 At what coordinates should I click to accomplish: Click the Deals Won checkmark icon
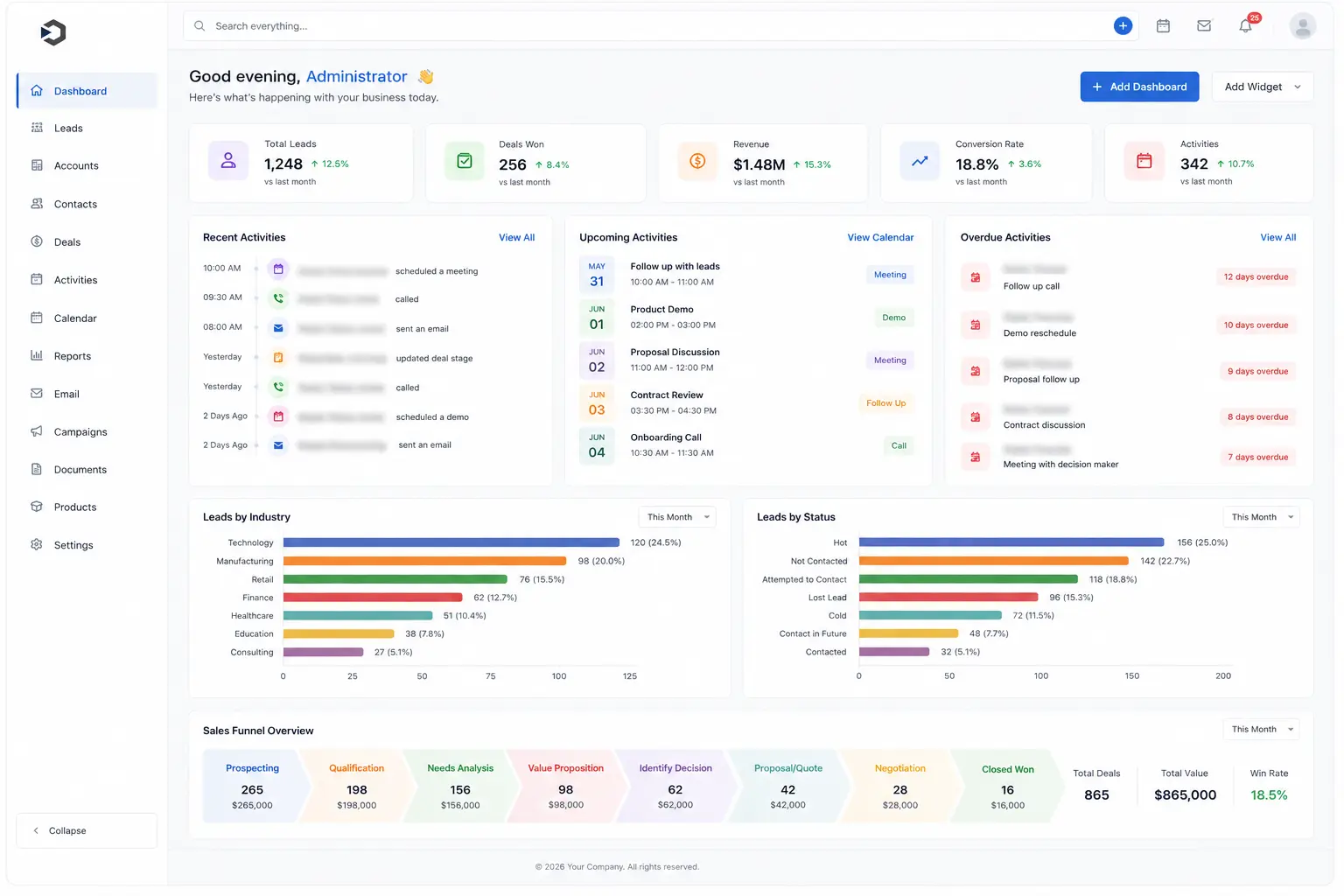pyautogui.click(x=465, y=161)
